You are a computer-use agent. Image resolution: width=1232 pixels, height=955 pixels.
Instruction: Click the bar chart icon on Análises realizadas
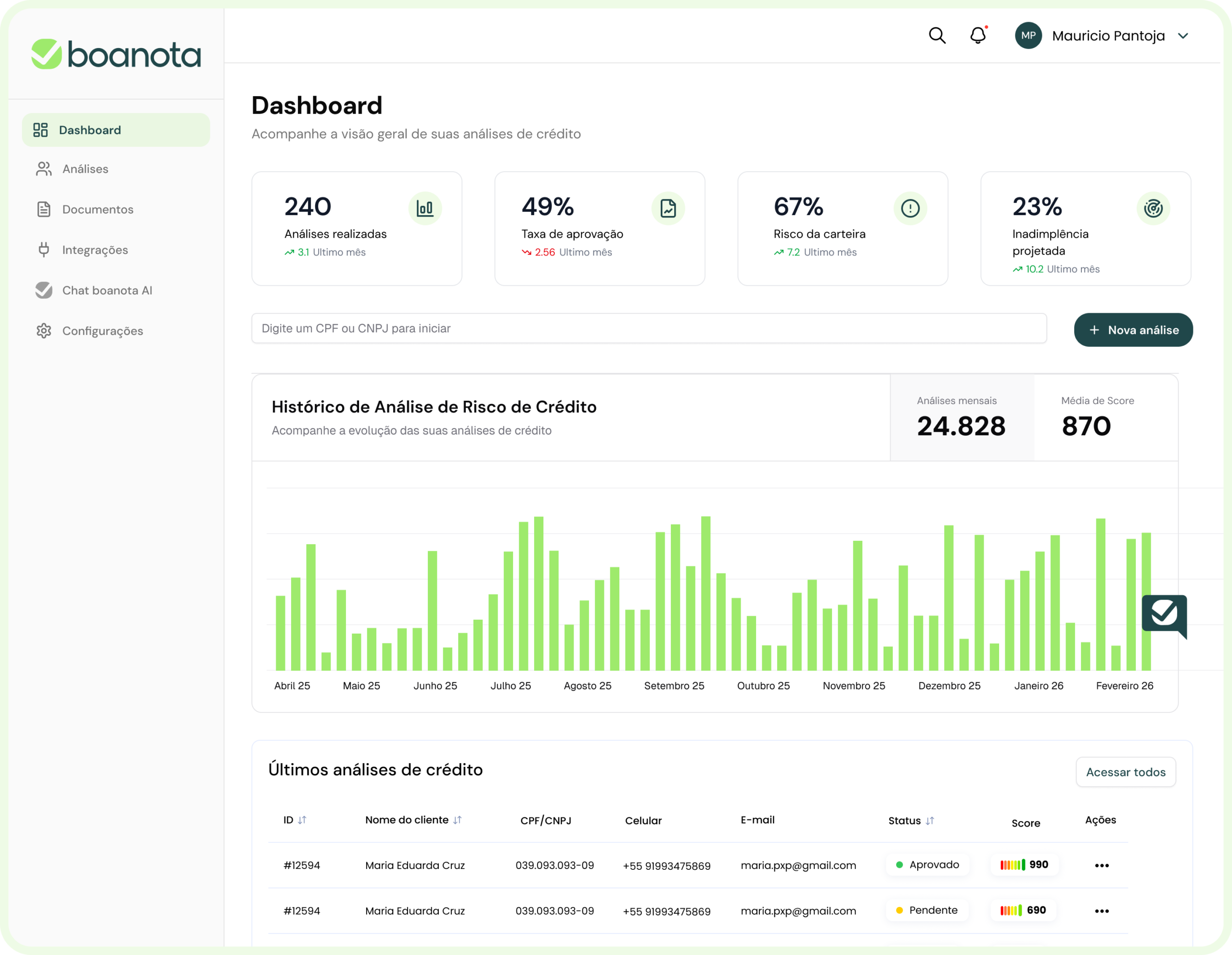click(425, 208)
